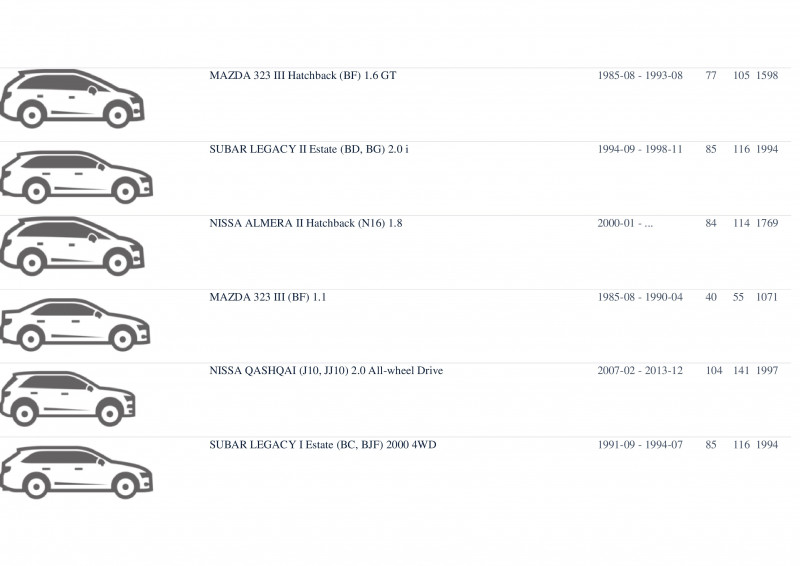The width and height of the screenshot is (800, 566).
Task: Click the Mazda 323 III 1.1 sedan icon
Action: click(x=75, y=325)
